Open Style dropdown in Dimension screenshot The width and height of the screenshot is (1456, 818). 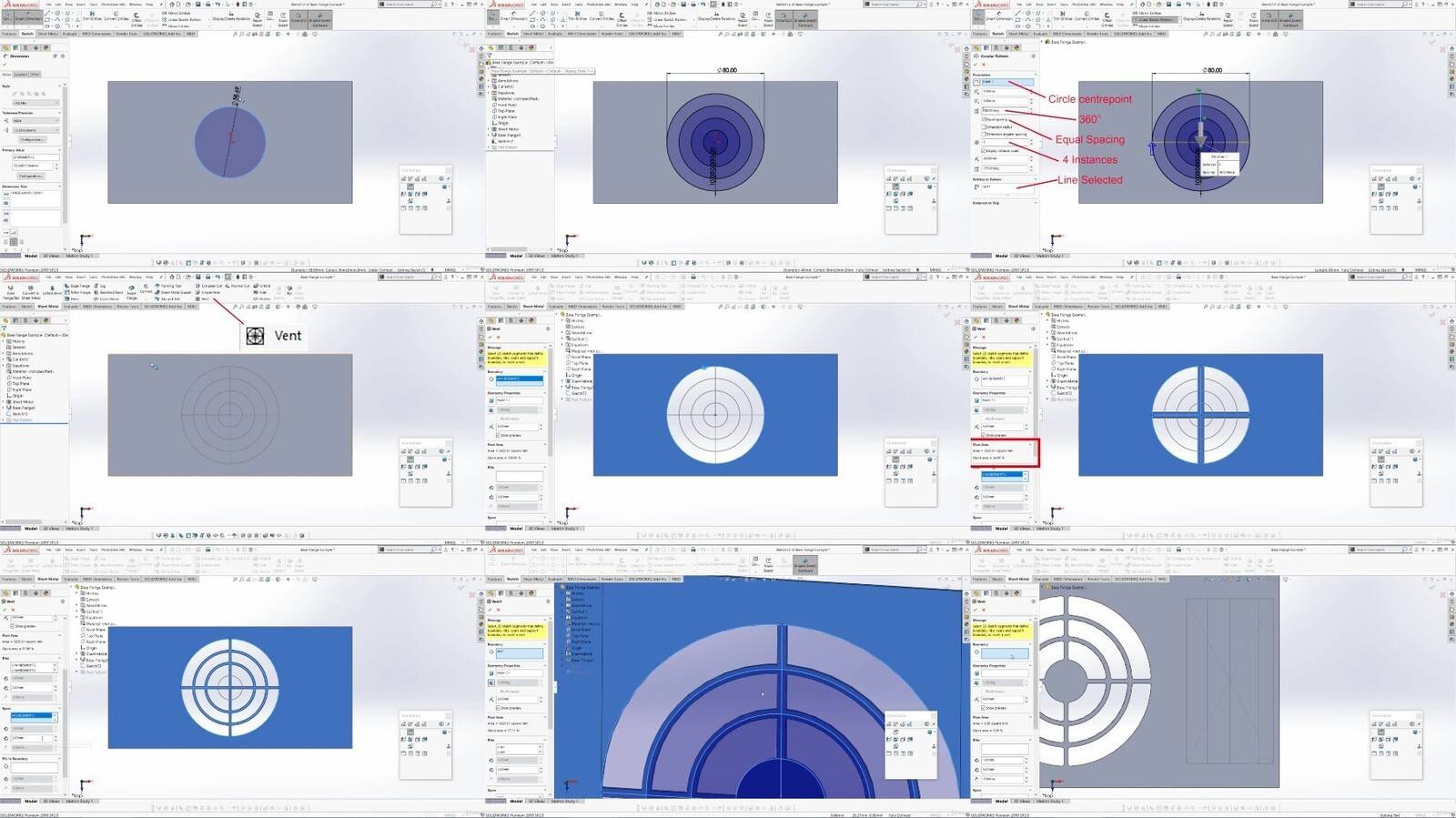pyautogui.click(x=35, y=103)
